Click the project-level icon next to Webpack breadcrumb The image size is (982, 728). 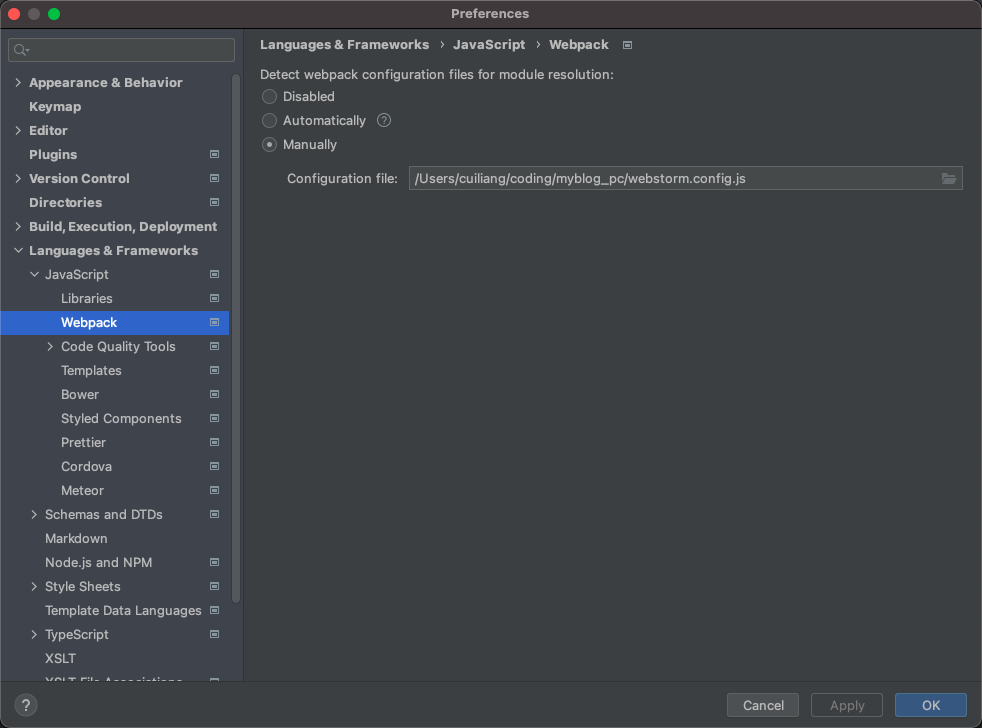click(627, 45)
